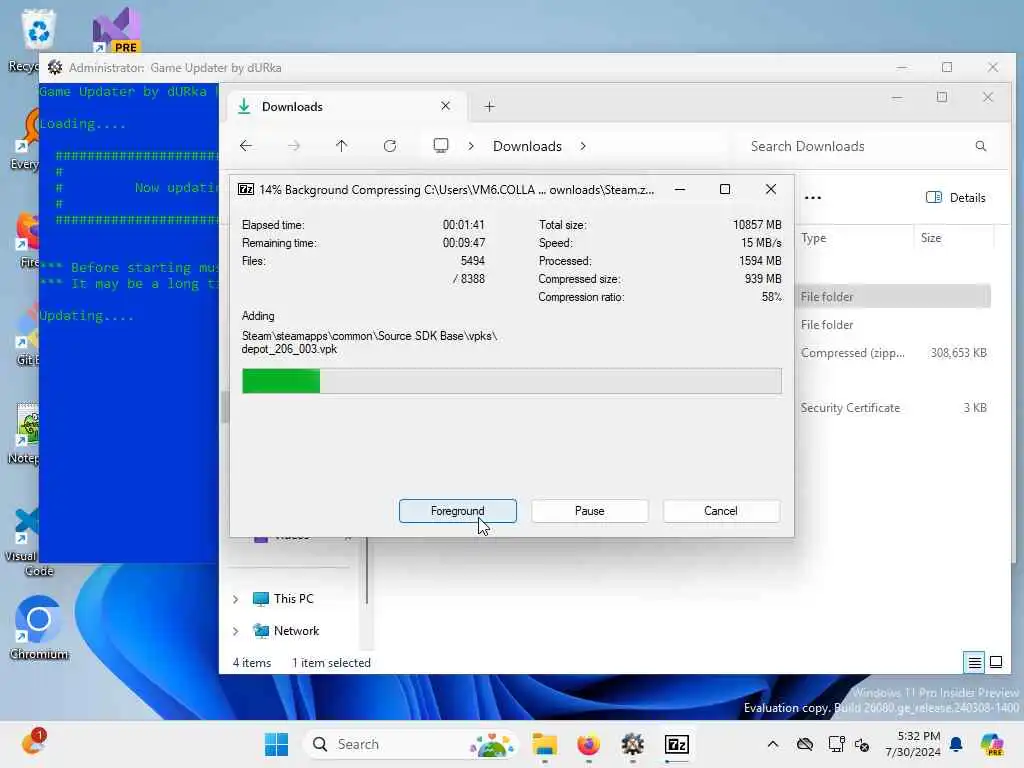The image size is (1024, 768).
Task: Go forward in Explorer navigation
Action: [x=294, y=146]
